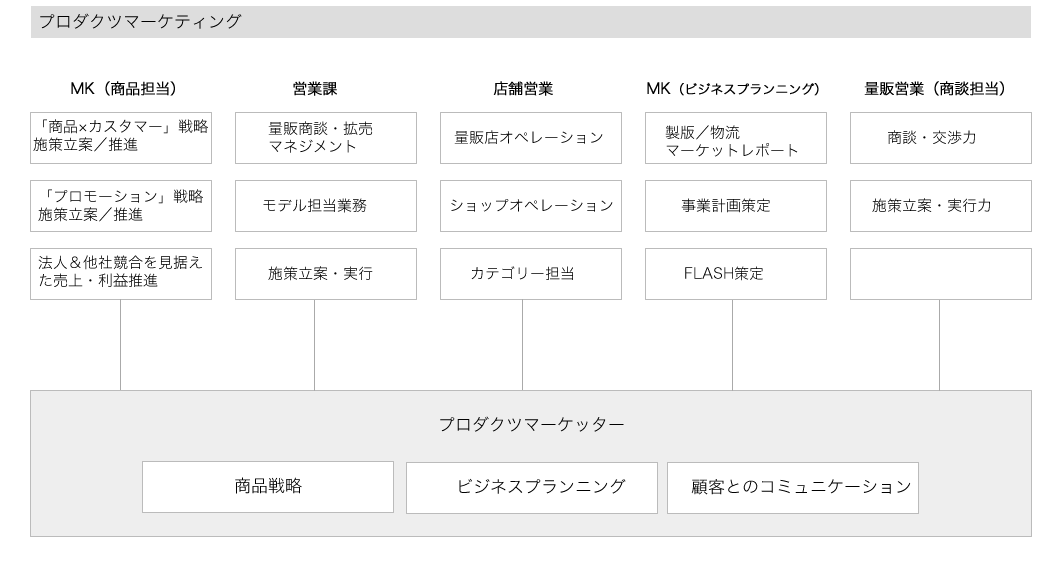Click the empty box under 量販営業
Viewport: 1054px width, 569px height.
point(940,273)
